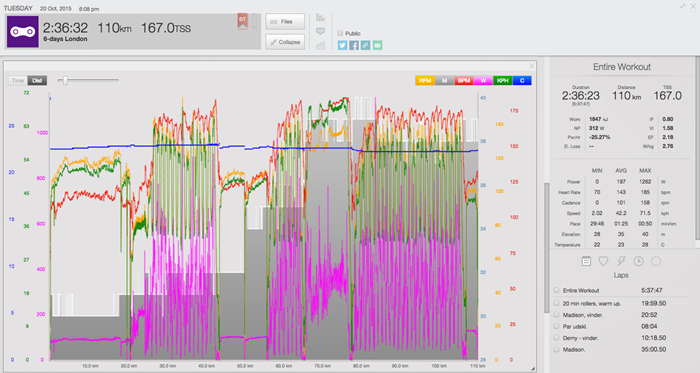Toggle the orange RPM cadence series
This screenshot has height=373, width=700.
point(425,80)
